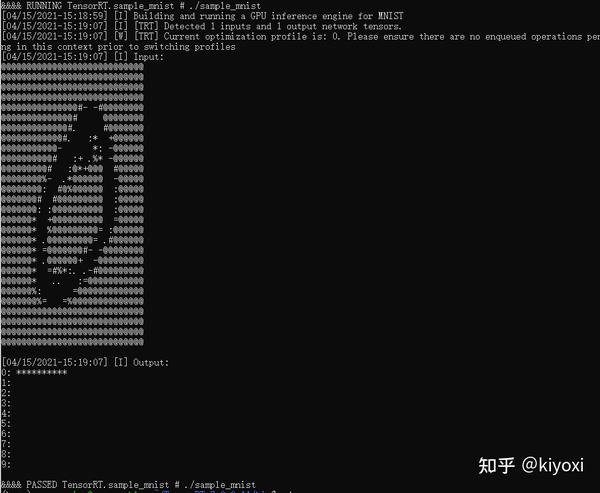Click output row label '1:'
This screenshot has width=600, height=493.
coord(6,383)
